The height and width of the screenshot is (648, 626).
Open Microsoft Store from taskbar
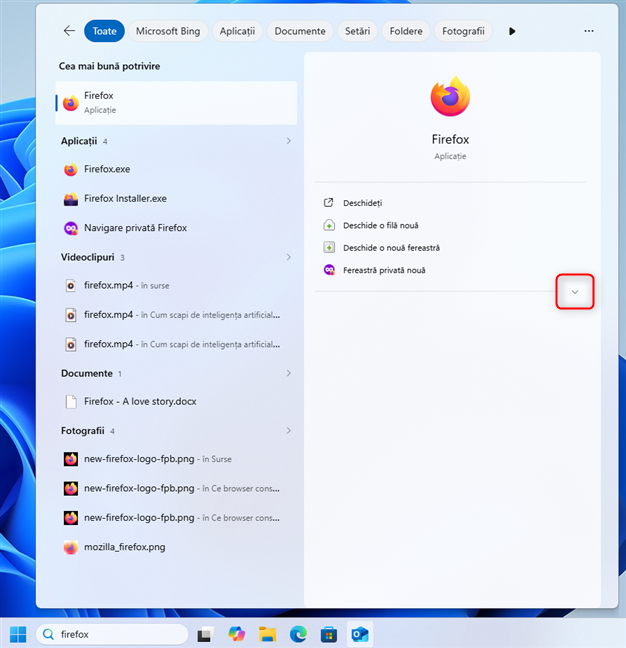[x=329, y=634]
